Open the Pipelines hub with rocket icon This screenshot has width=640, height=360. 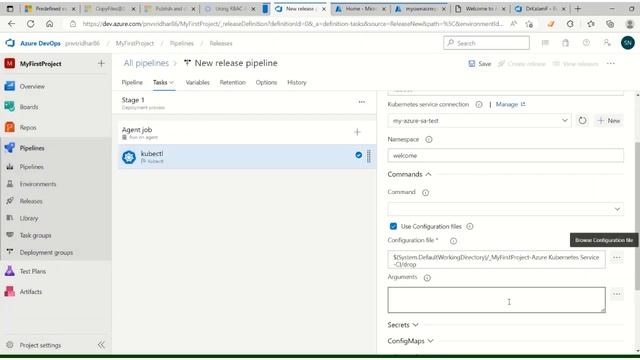click(x=32, y=148)
